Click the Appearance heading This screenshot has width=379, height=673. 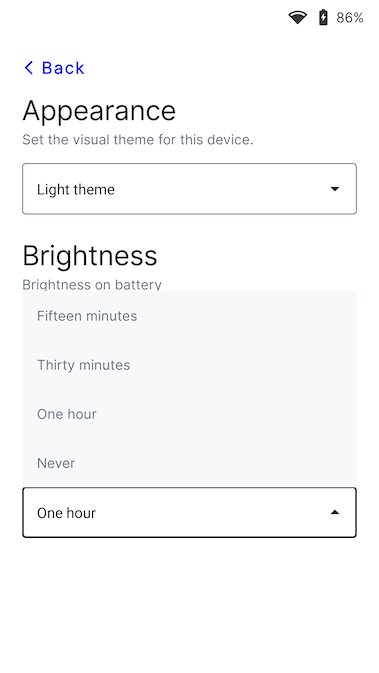coord(99,112)
